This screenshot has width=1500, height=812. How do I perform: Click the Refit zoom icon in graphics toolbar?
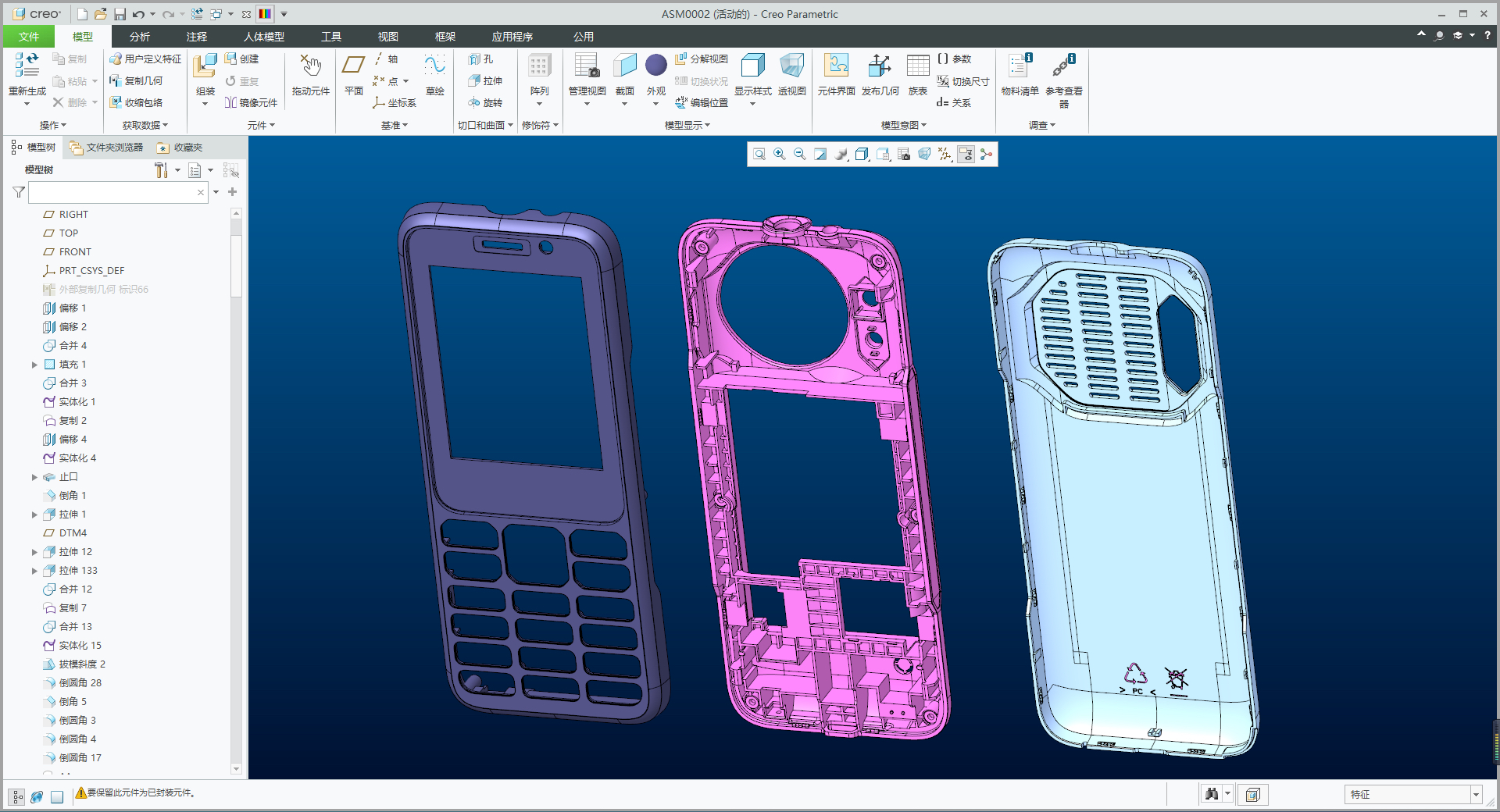click(x=759, y=155)
